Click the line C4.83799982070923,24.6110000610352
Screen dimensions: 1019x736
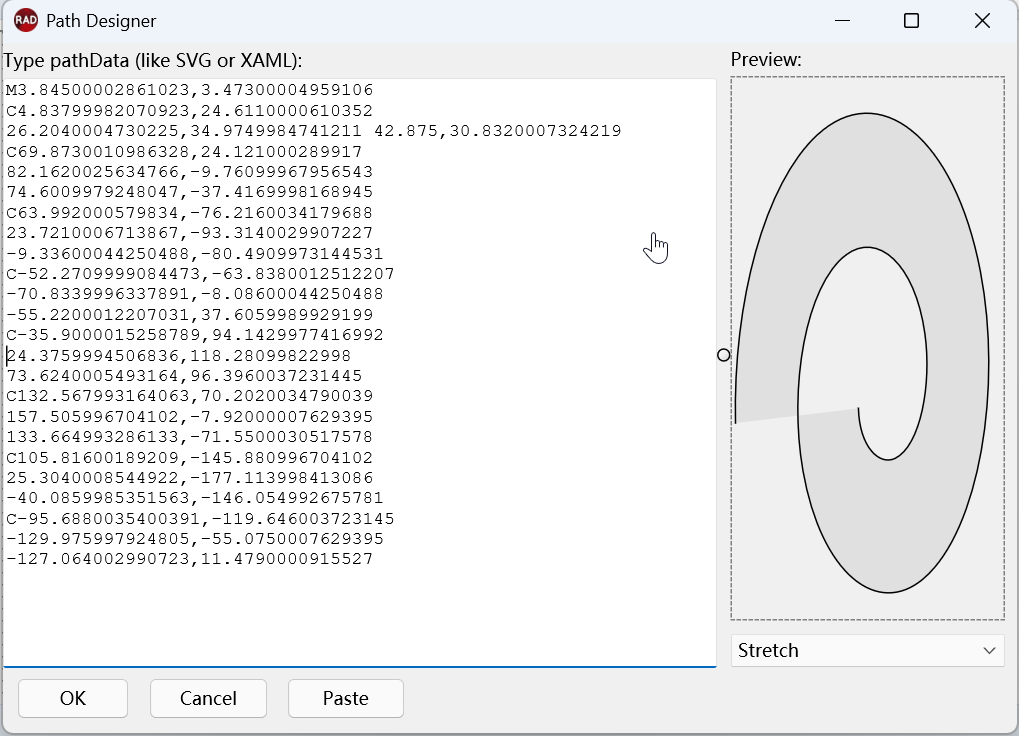[x=190, y=110]
